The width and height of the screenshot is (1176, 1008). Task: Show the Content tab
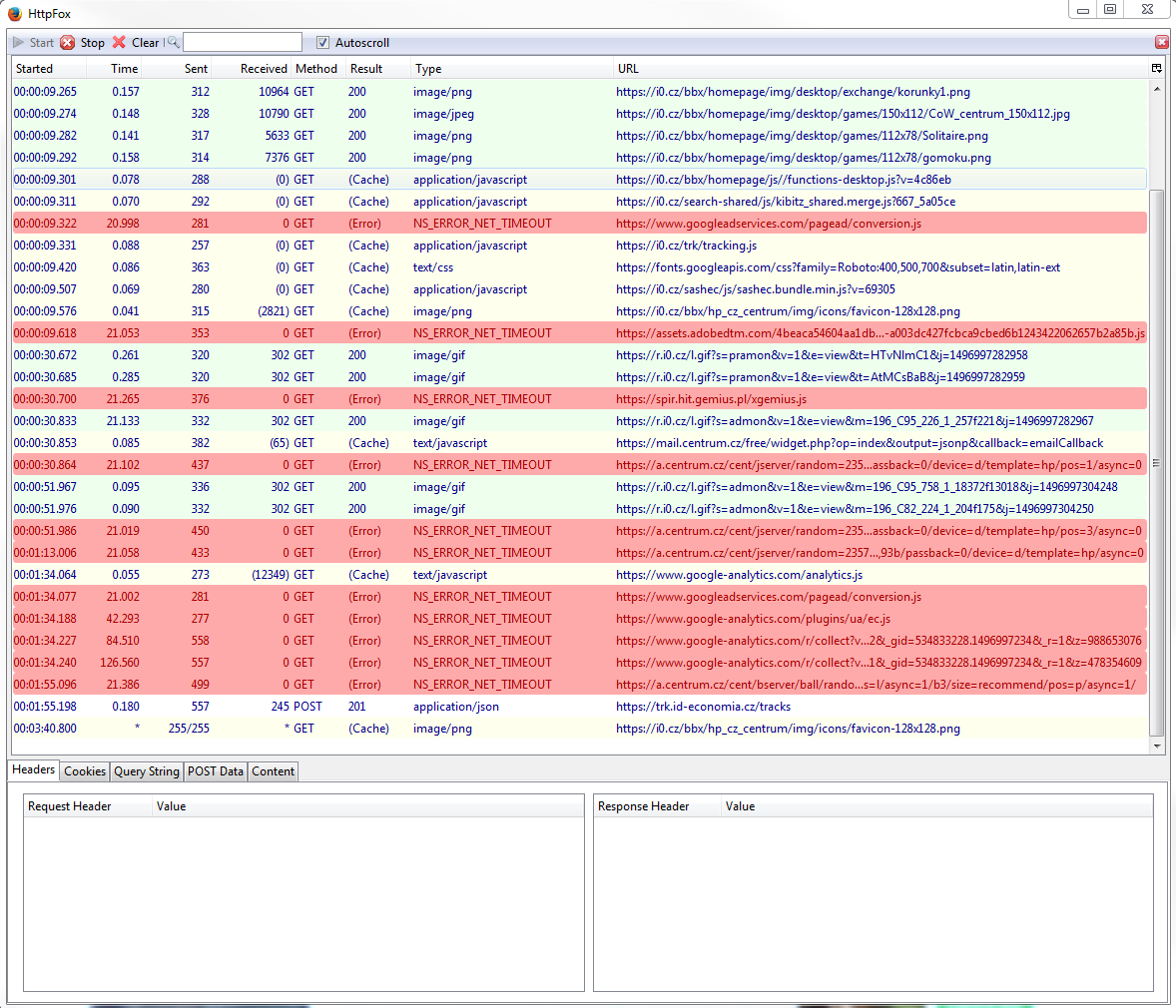[x=273, y=771]
